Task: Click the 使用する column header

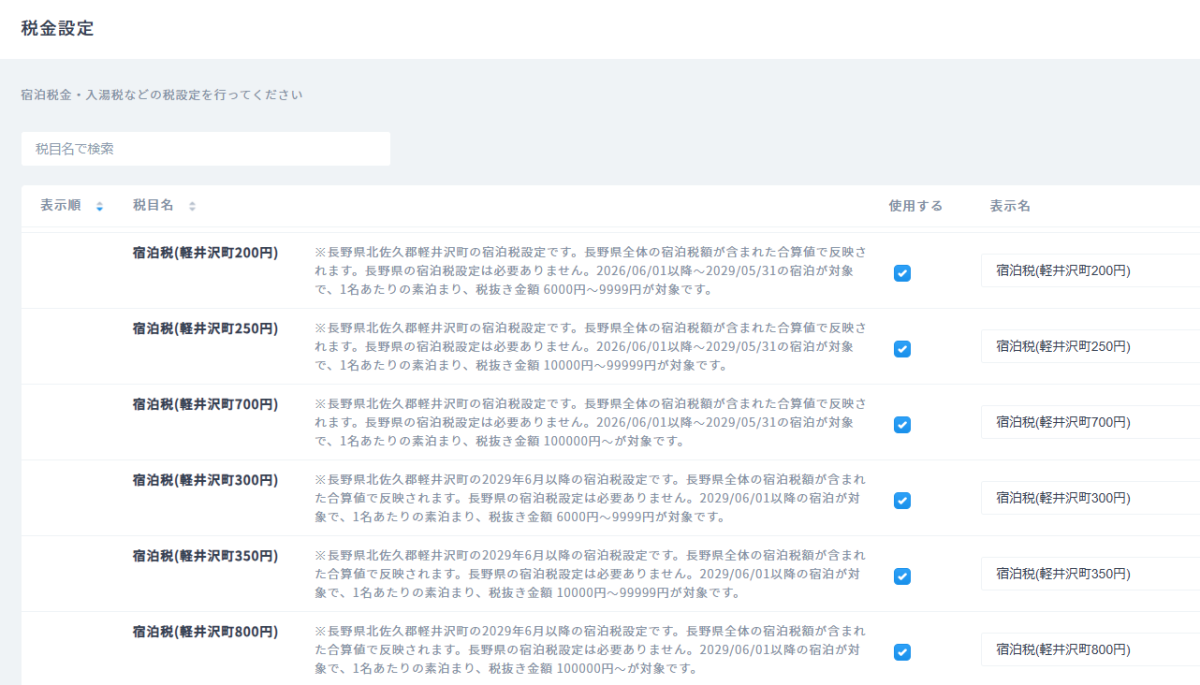Action: (915, 206)
